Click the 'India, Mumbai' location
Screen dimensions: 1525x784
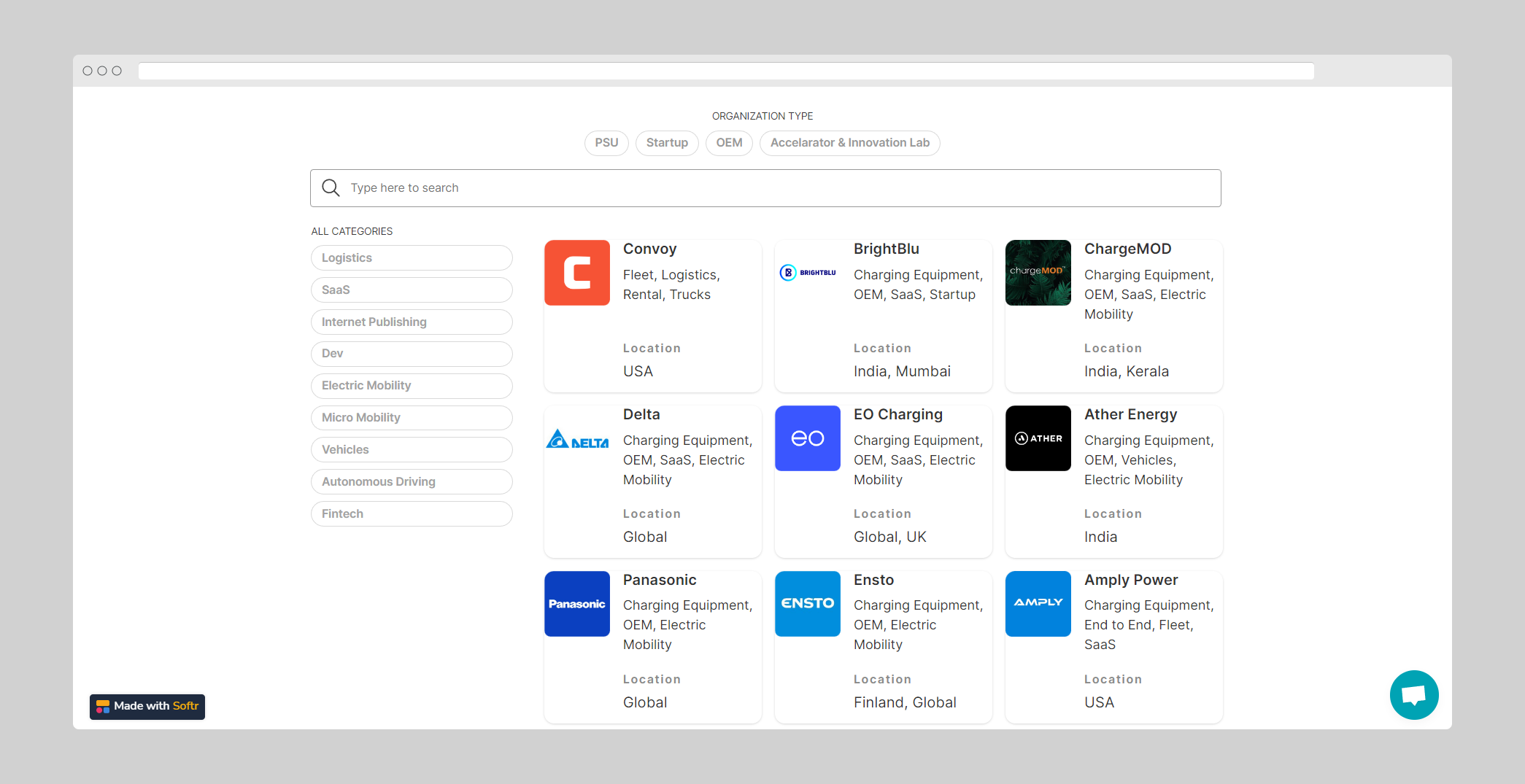pyautogui.click(x=902, y=371)
